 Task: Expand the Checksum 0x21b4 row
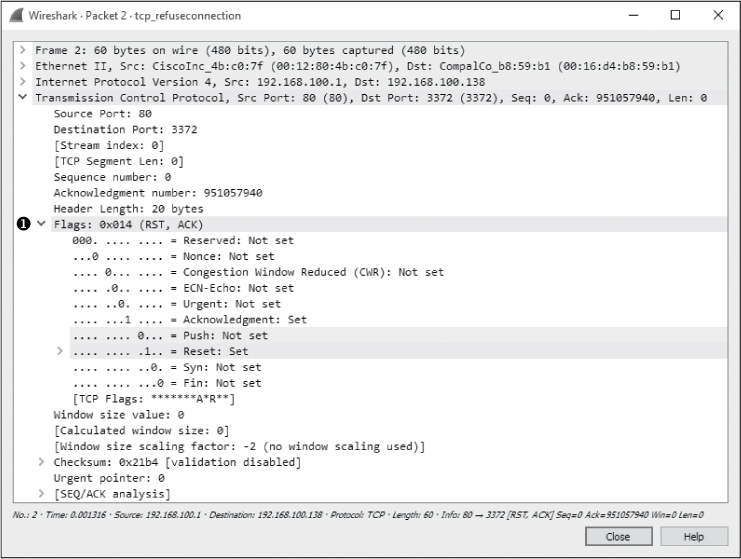click(x=42, y=462)
